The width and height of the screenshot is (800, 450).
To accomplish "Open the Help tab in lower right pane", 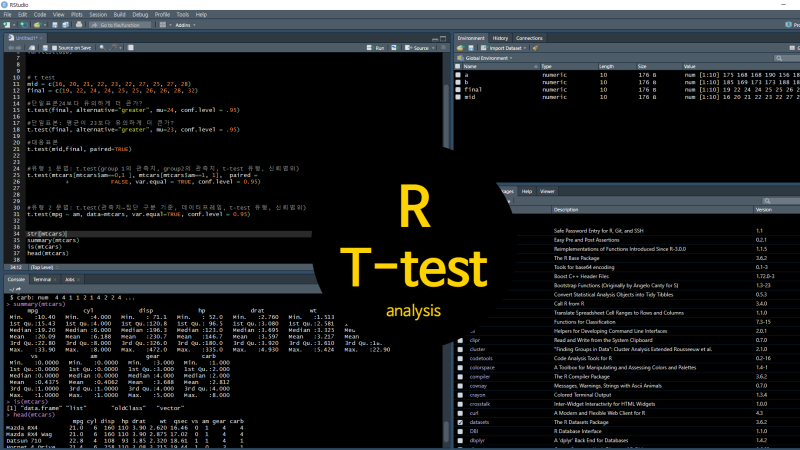I will pyautogui.click(x=527, y=191).
